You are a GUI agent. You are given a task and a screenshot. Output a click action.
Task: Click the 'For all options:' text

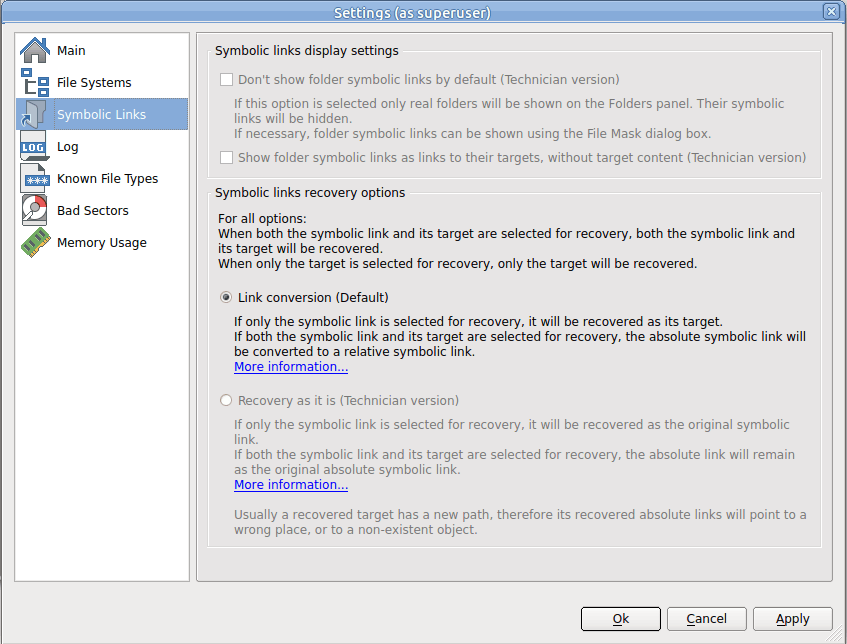262,219
